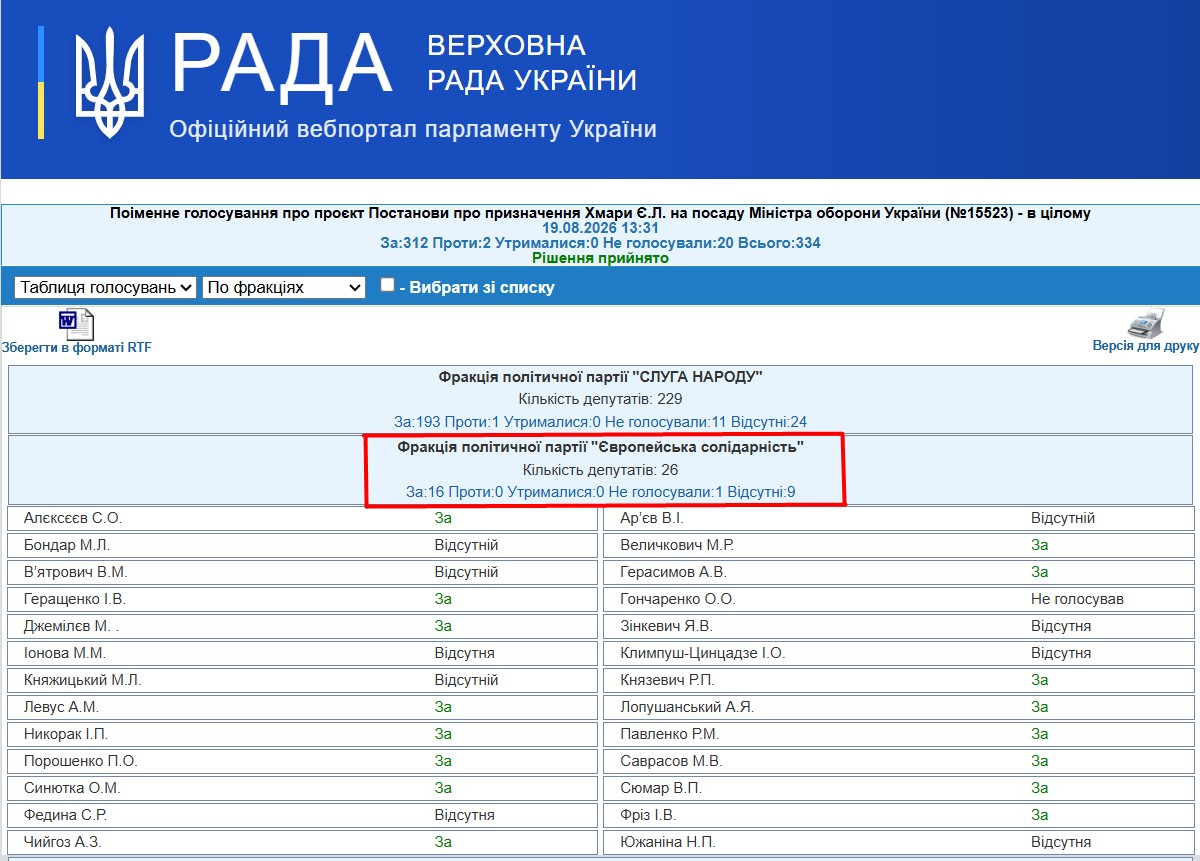Click the name Климпуш-Цинцадзе І.О.
The image size is (1200, 861).
point(703,653)
